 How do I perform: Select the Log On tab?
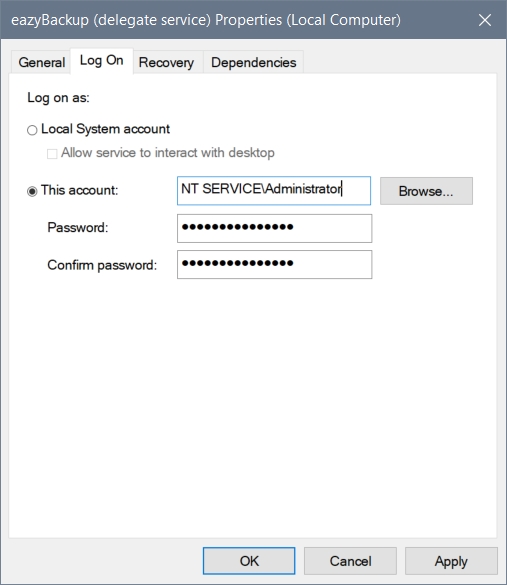[x=101, y=60]
